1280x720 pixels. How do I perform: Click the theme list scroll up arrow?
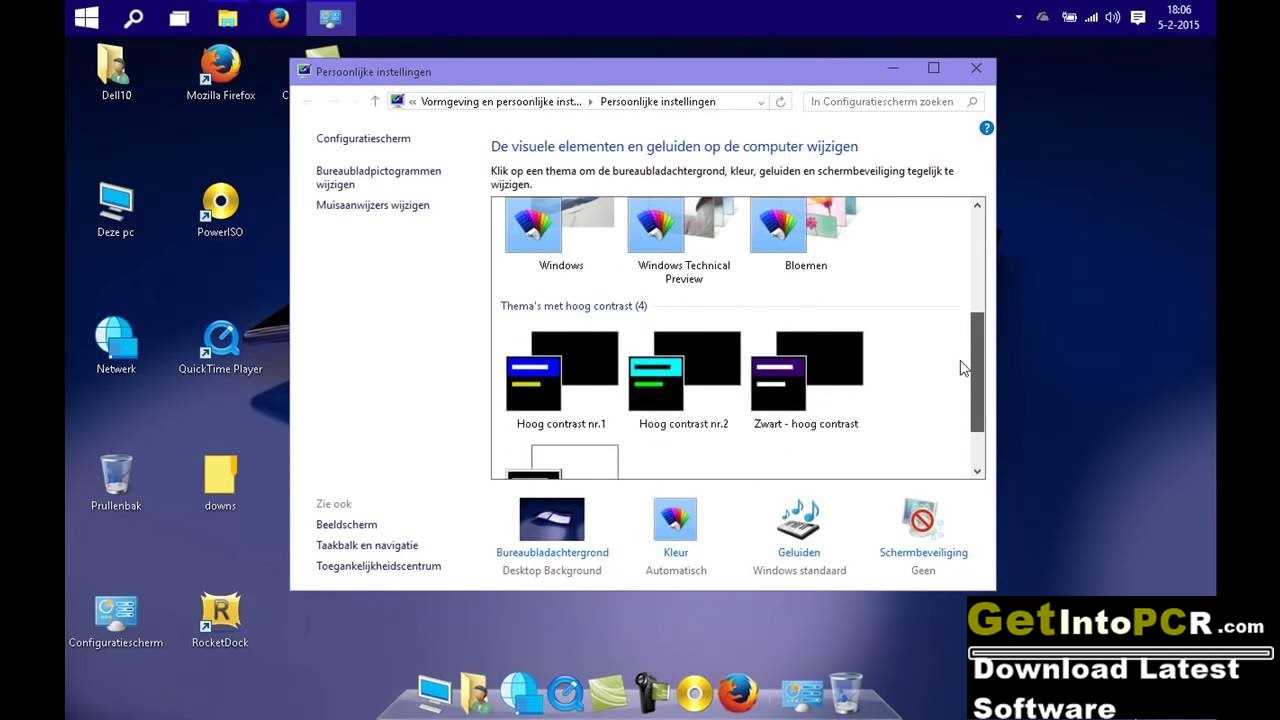(x=977, y=206)
